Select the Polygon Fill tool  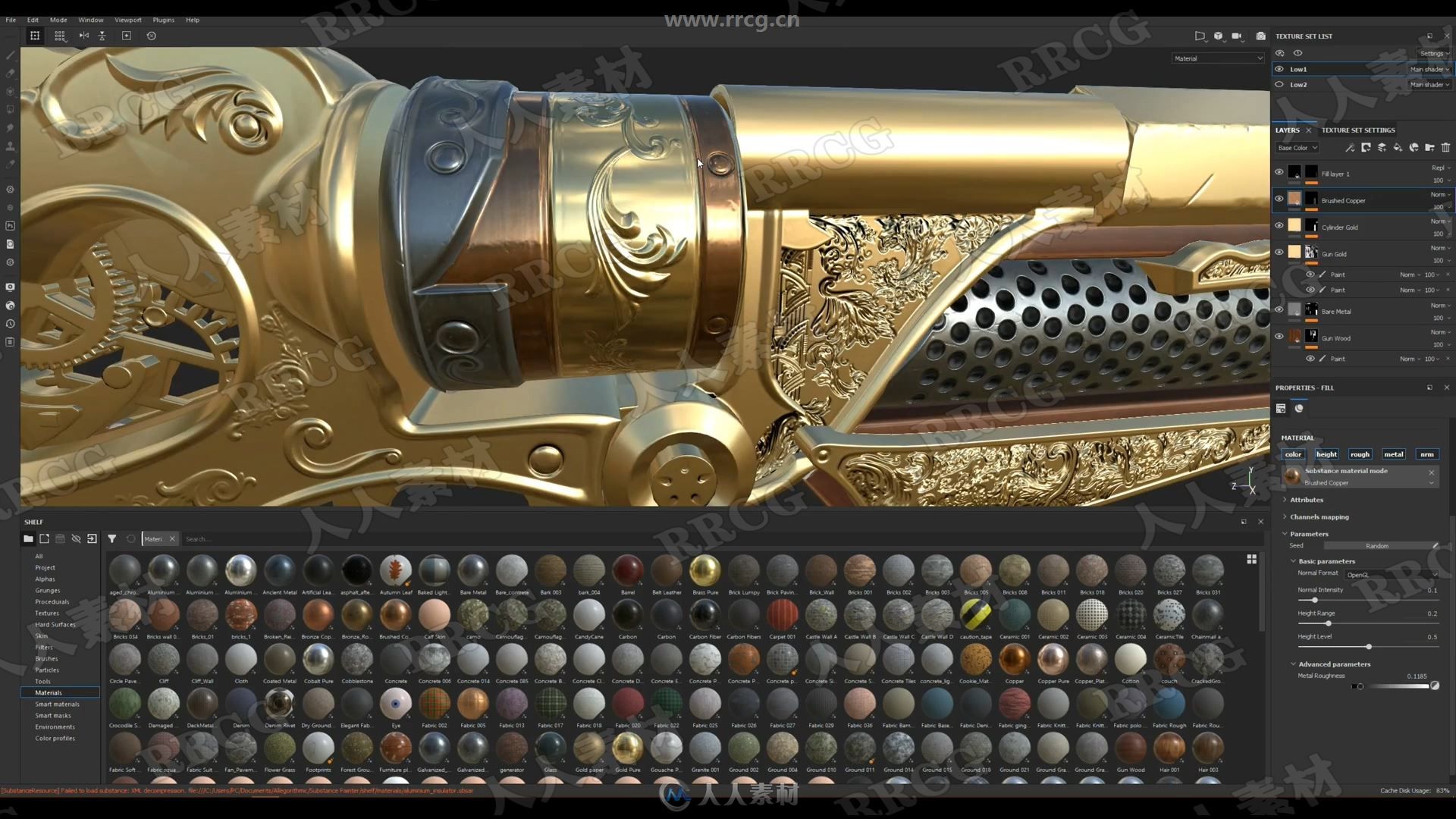tap(10, 110)
